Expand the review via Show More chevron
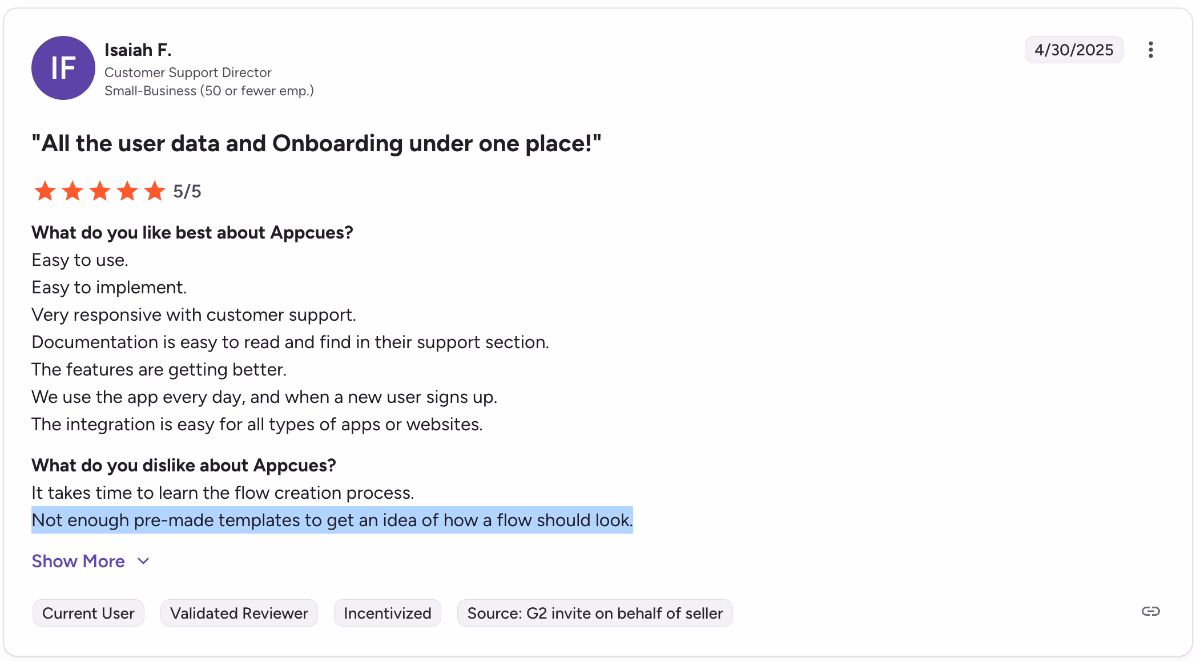Viewport: 1200px width, 662px height. coord(143,561)
